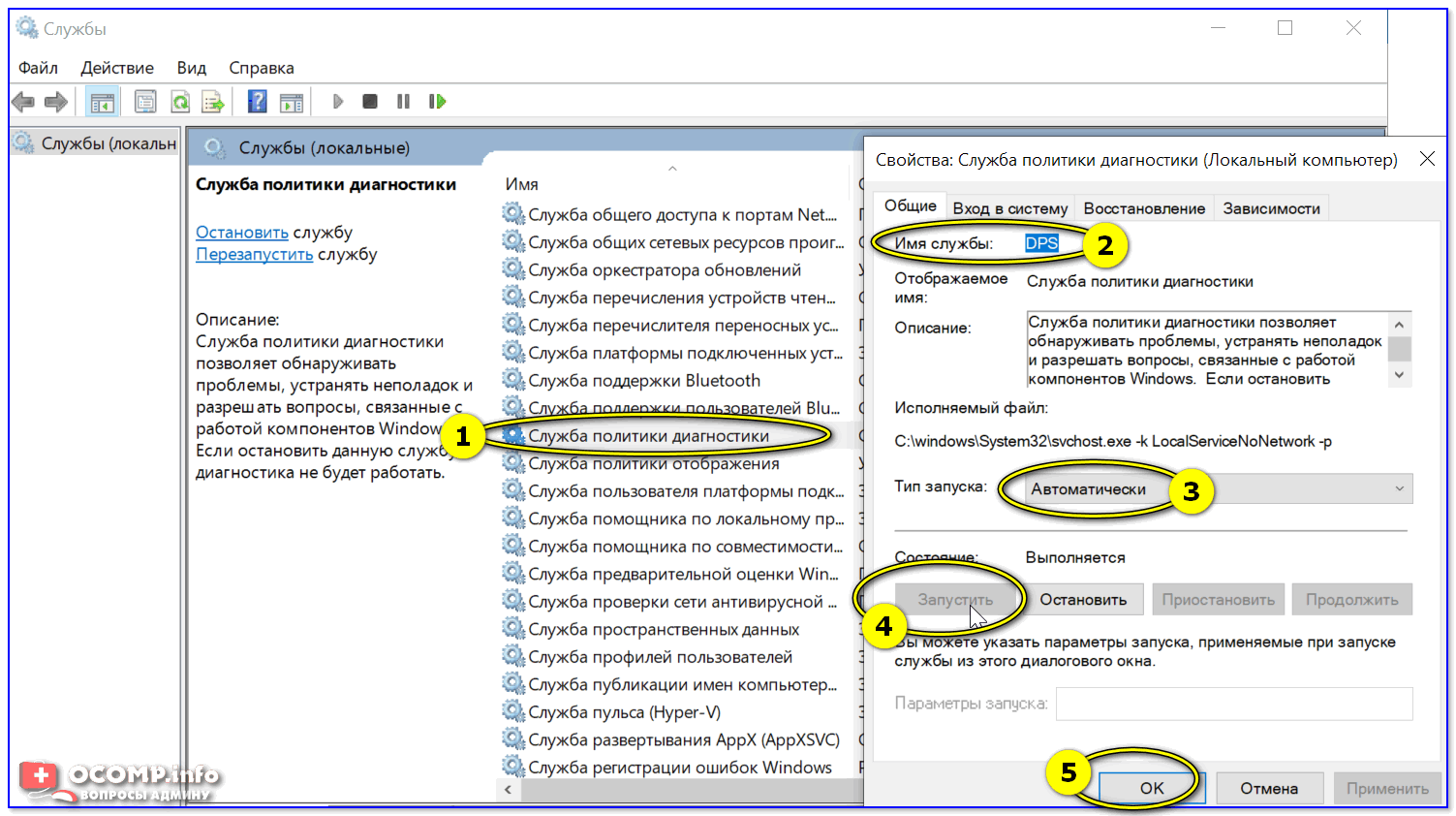Open Help via question mark icon
The width and height of the screenshot is (1456, 816).
coord(257,102)
